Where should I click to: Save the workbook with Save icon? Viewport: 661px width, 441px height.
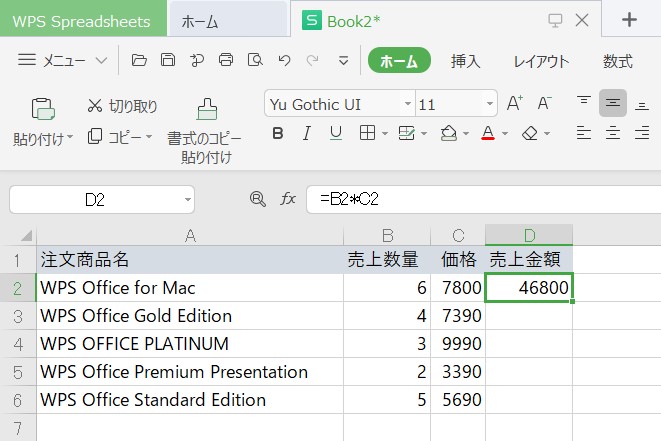coord(168,60)
